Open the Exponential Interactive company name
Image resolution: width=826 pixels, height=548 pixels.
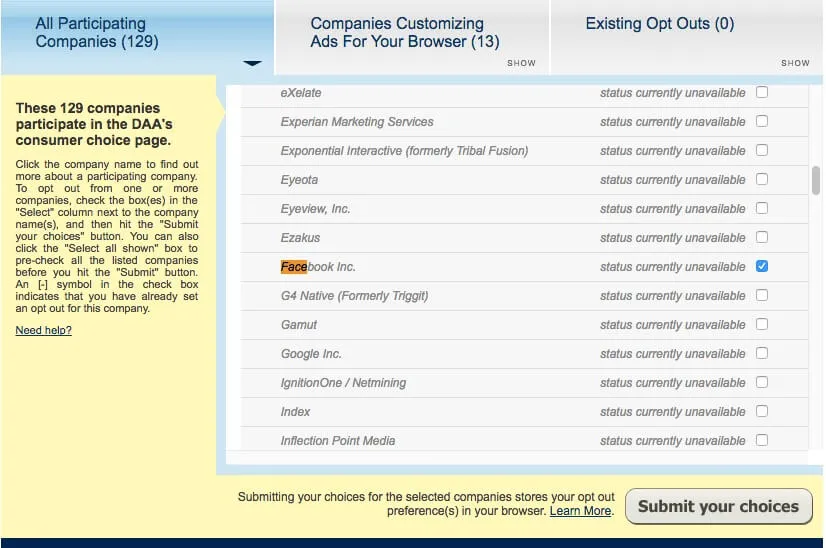(x=404, y=151)
